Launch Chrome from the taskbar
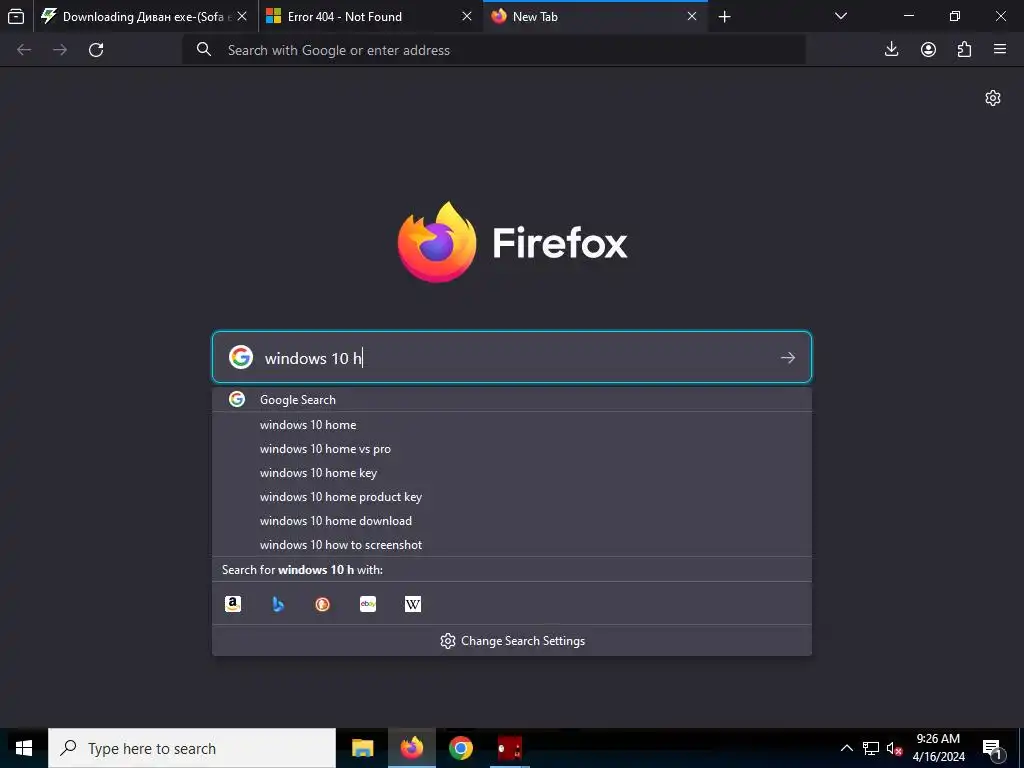The width and height of the screenshot is (1024, 768). (x=460, y=748)
